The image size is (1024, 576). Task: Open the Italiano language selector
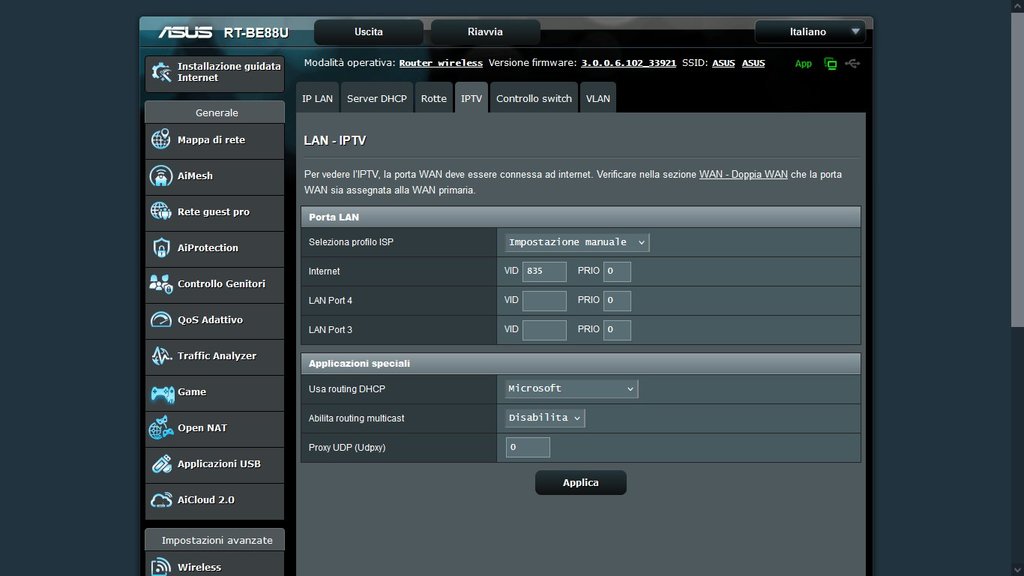click(x=809, y=32)
